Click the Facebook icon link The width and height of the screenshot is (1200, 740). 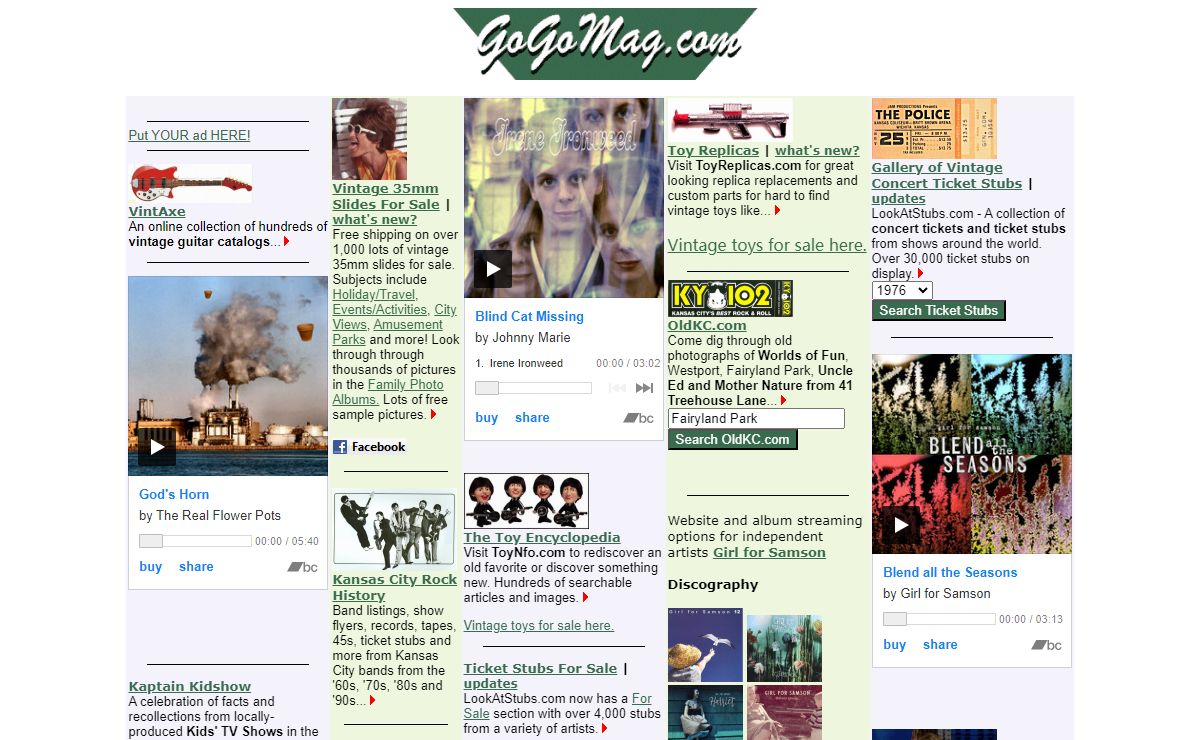click(369, 447)
